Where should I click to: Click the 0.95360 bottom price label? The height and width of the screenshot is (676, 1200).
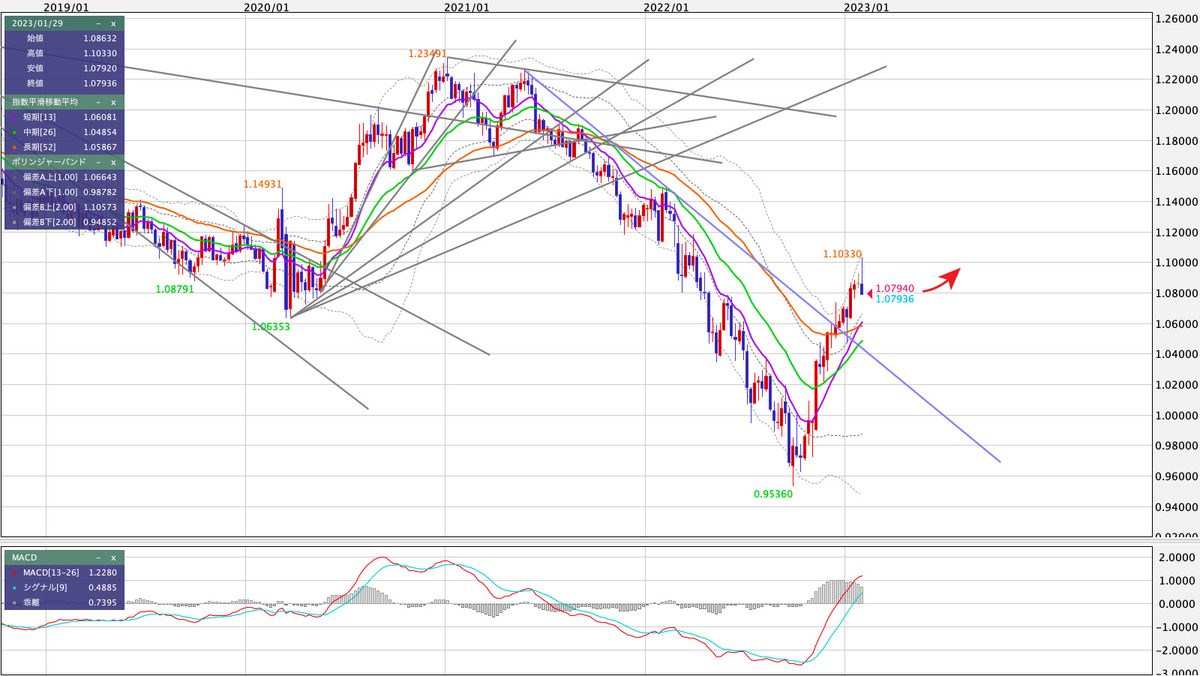772,495
